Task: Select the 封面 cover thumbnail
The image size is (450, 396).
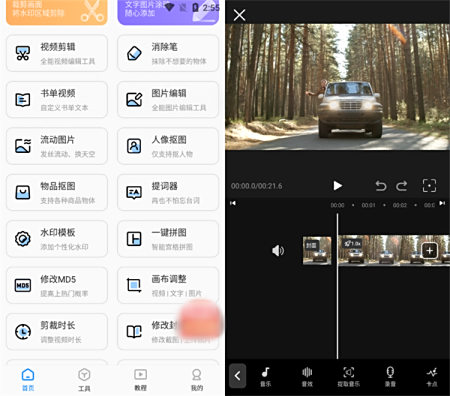Action: 317,250
